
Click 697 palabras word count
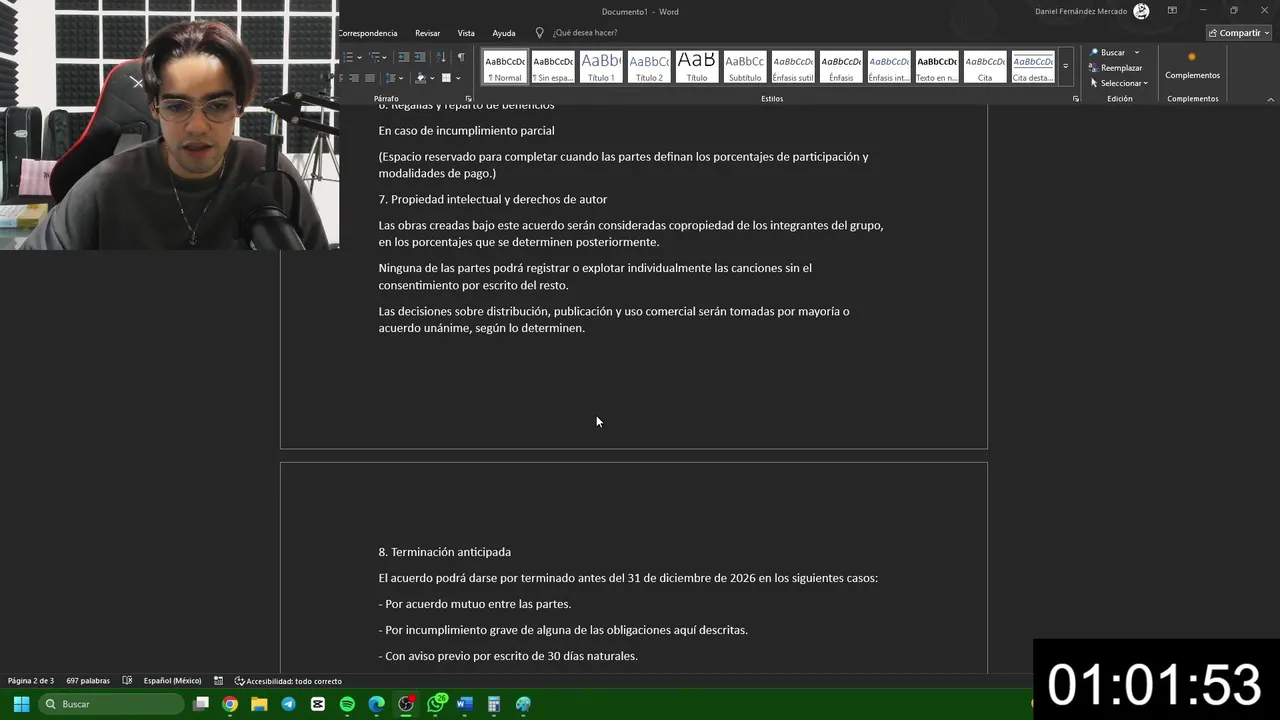point(88,681)
